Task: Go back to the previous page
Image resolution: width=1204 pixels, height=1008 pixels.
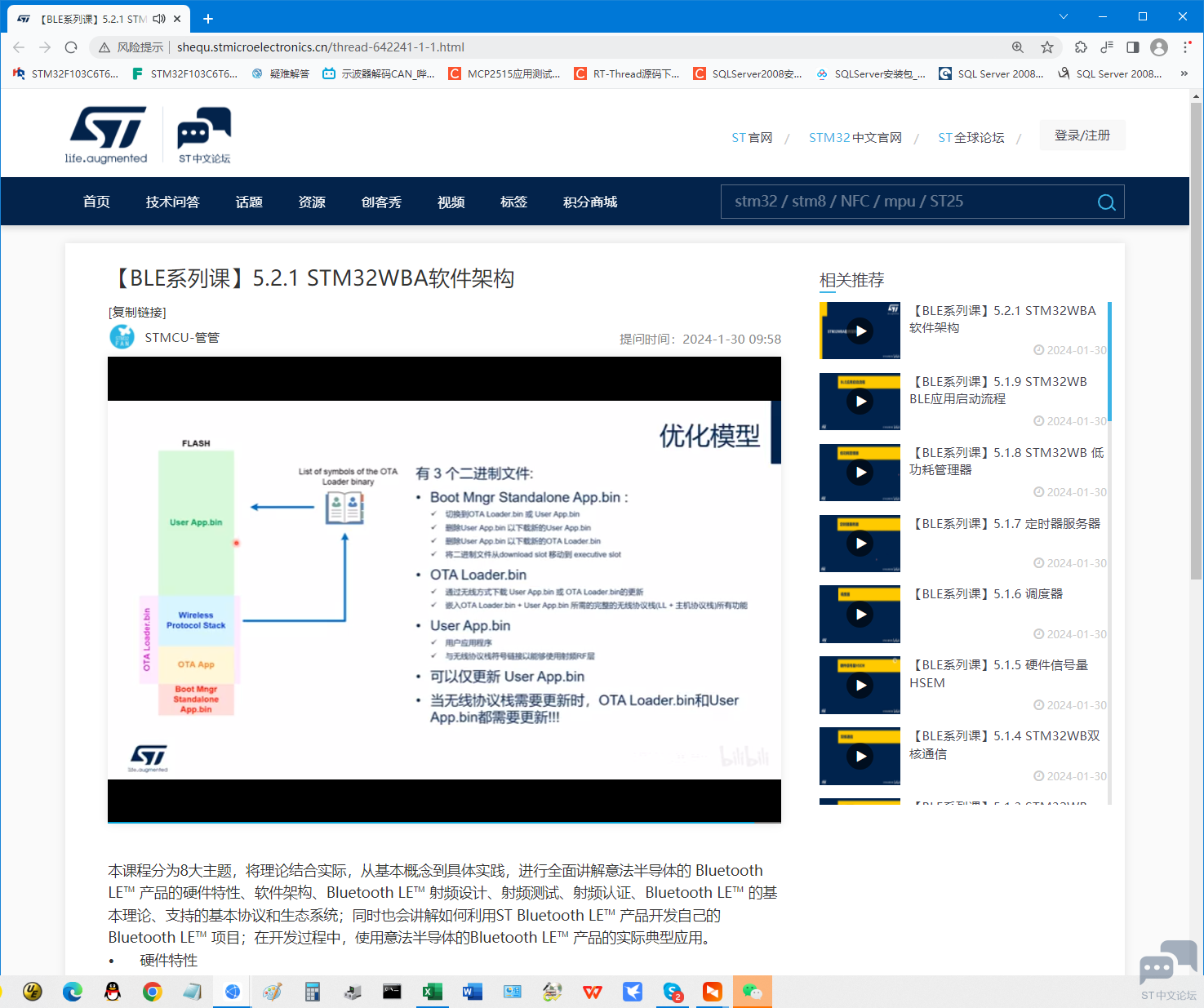Action: tap(19, 47)
